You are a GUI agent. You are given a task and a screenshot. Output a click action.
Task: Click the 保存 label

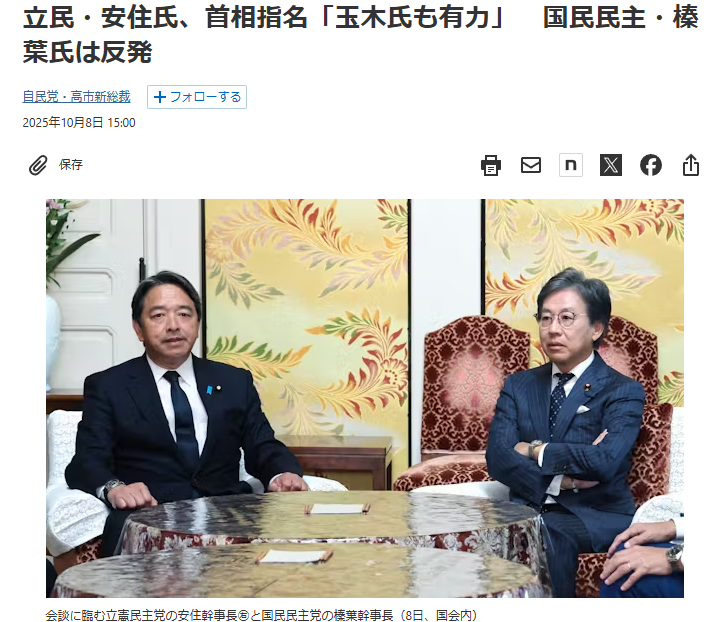point(71,165)
